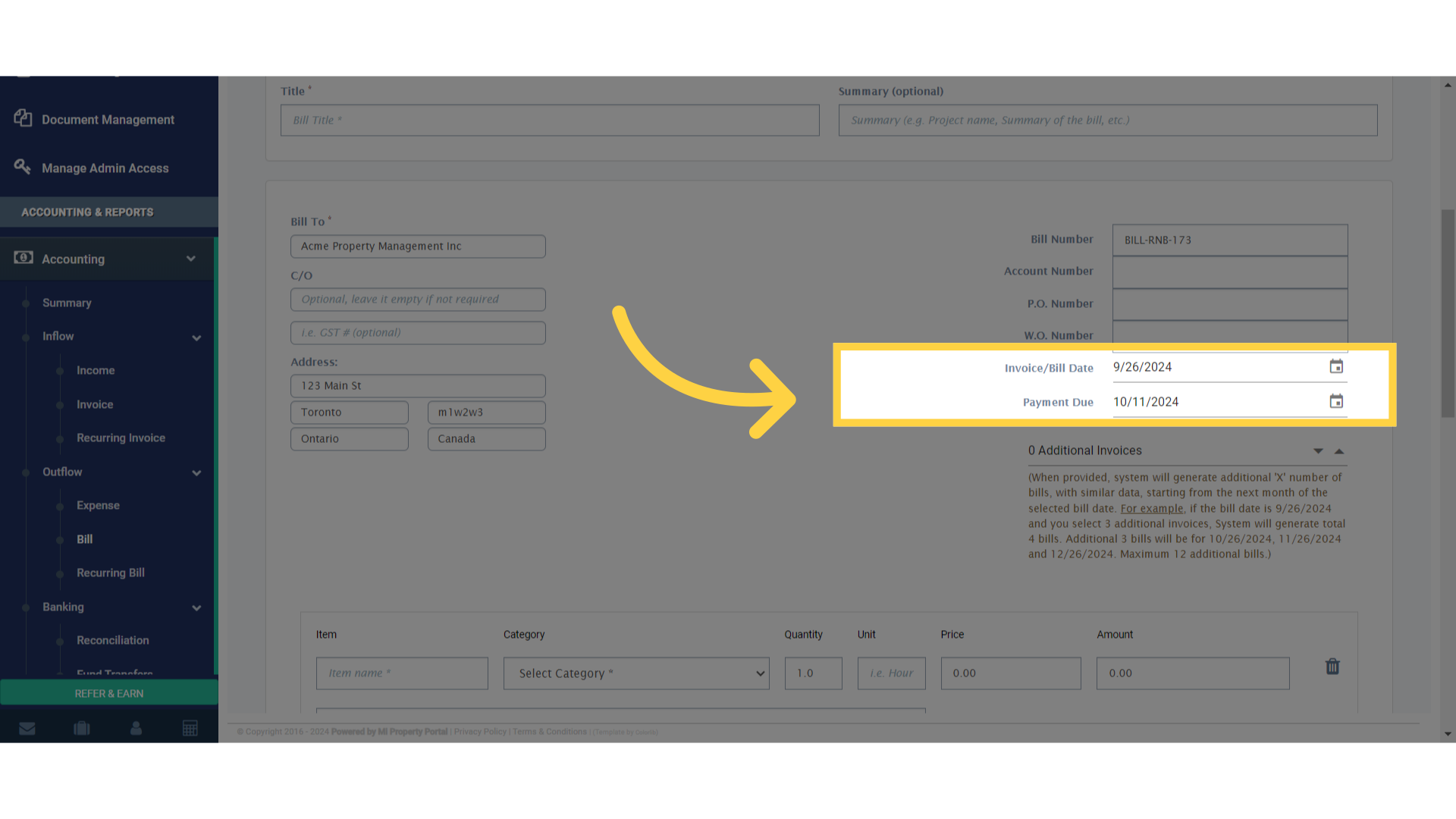This screenshot has width=1456, height=819.
Task: Click the Summary optional input field
Action: coord(1108,120)
